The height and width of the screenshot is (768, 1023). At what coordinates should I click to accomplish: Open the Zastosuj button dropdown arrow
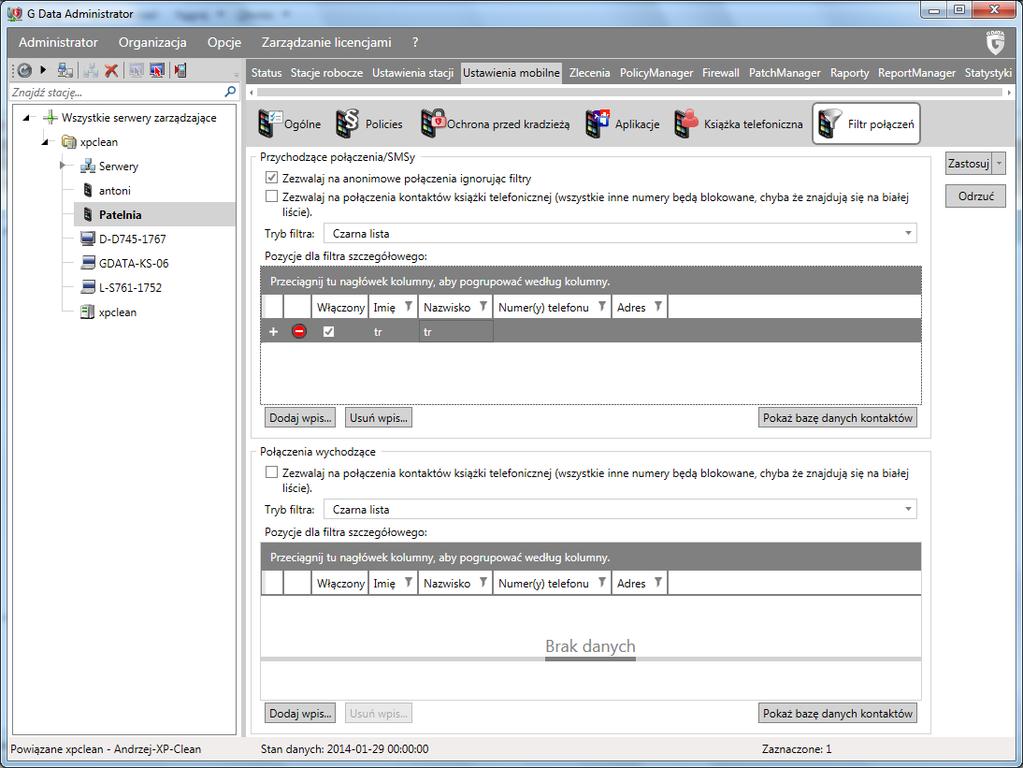coord(999,163)
